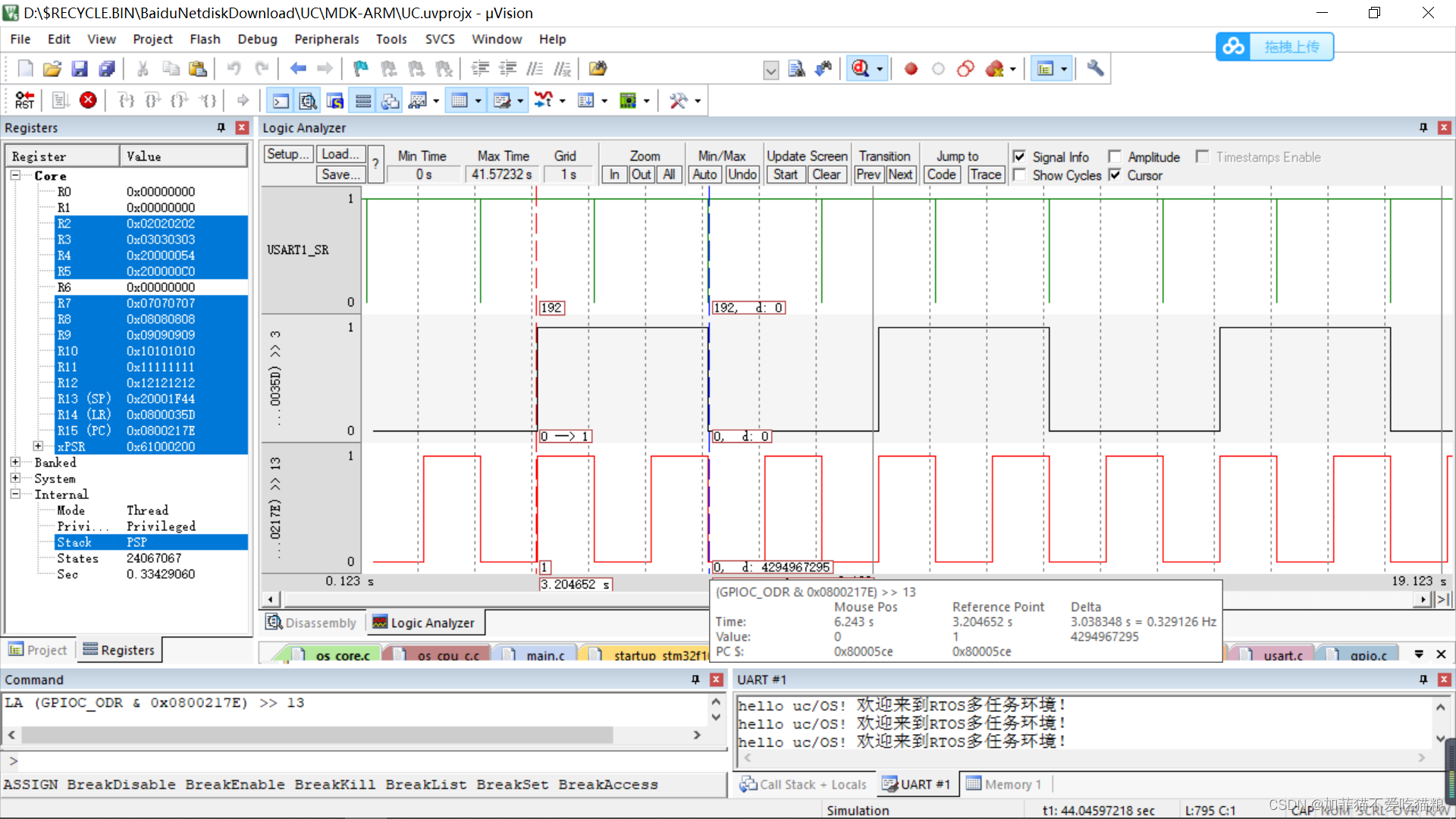Click the Zoom All button
The image size is (1456, 819).
click(668, 174)
